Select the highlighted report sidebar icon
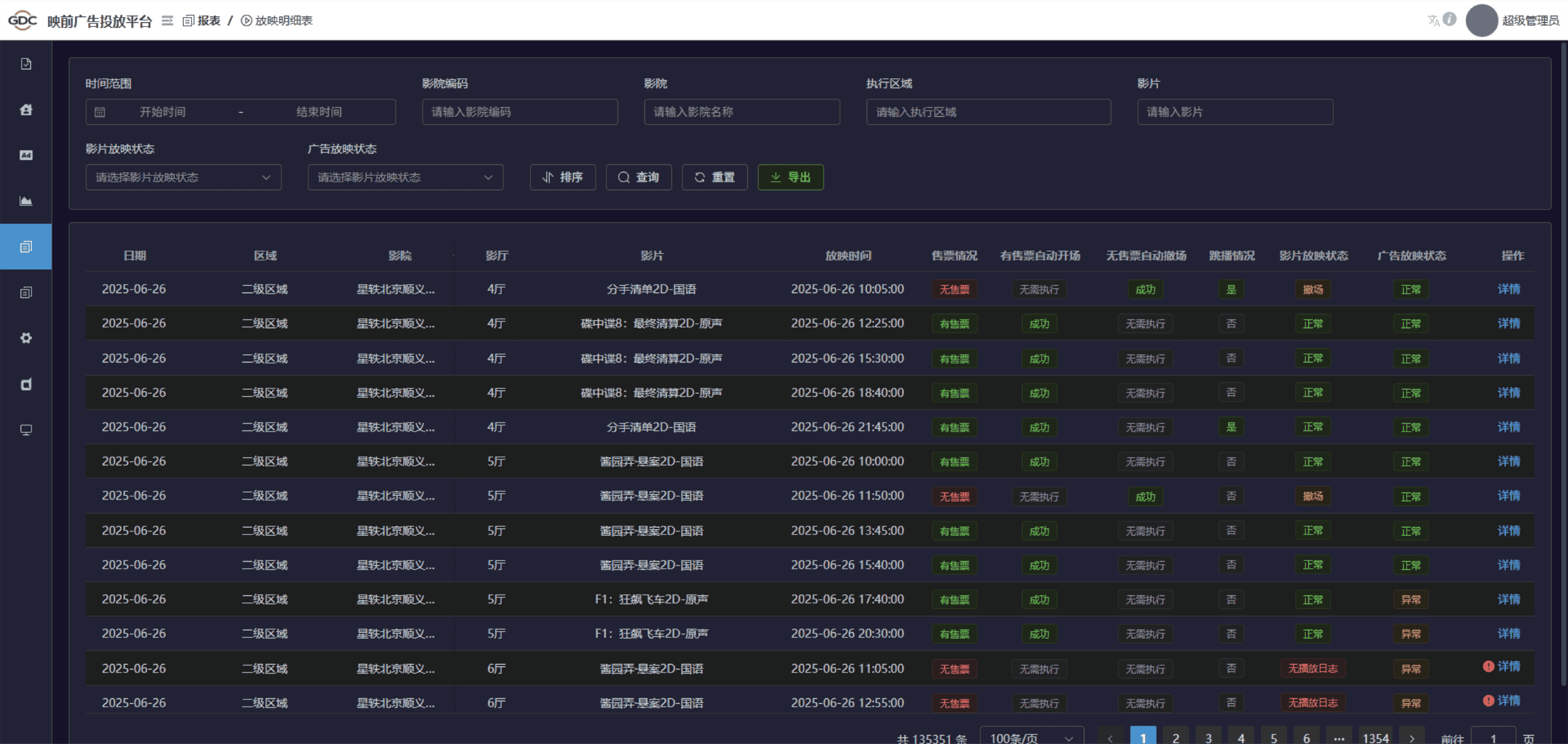This screenshot has height=744, width=1568. coord(26,247)
